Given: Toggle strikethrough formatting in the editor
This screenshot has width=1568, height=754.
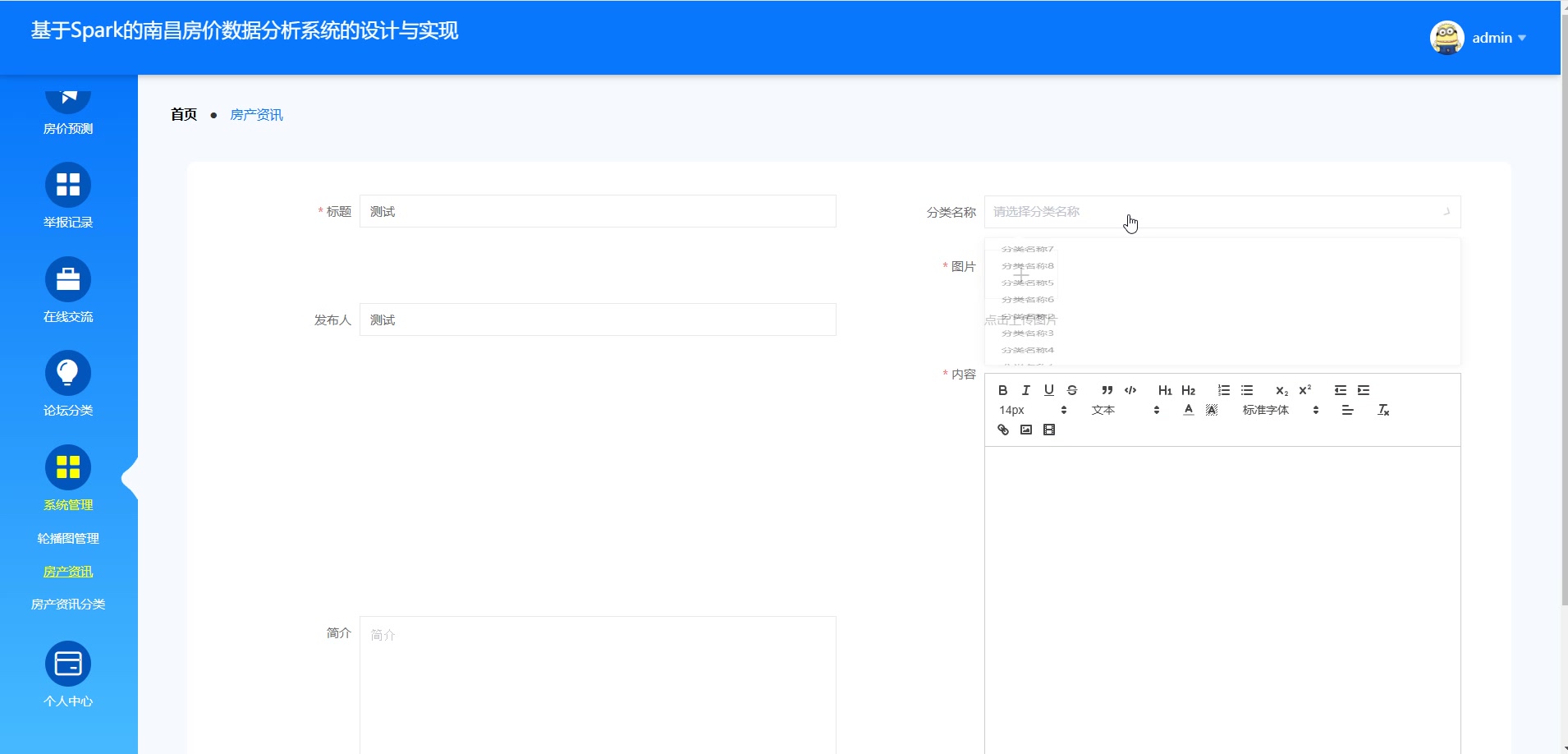Looking at the screenshot, I should [x=1071, y=390].
